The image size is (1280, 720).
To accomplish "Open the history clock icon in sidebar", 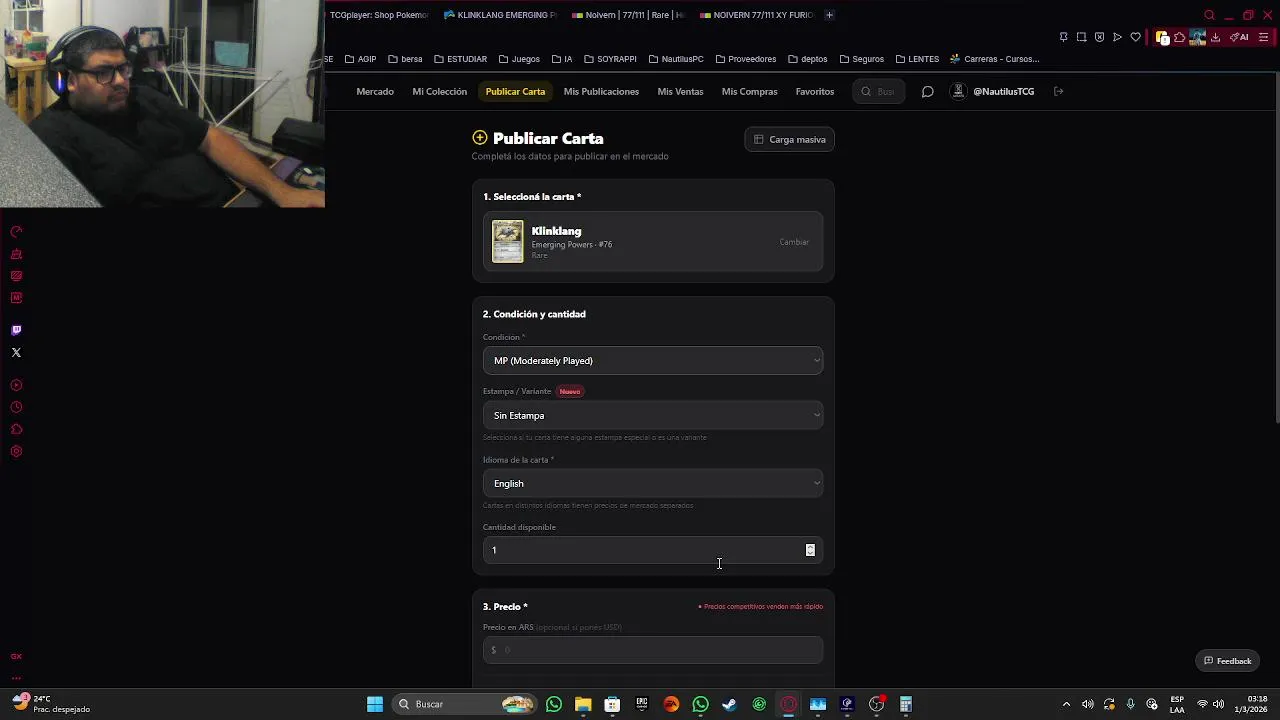I will pos(16,407).
